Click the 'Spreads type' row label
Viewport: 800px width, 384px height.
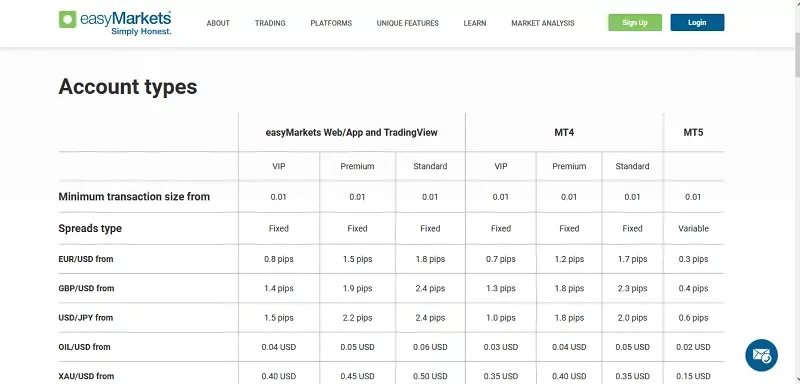(90, 228)
